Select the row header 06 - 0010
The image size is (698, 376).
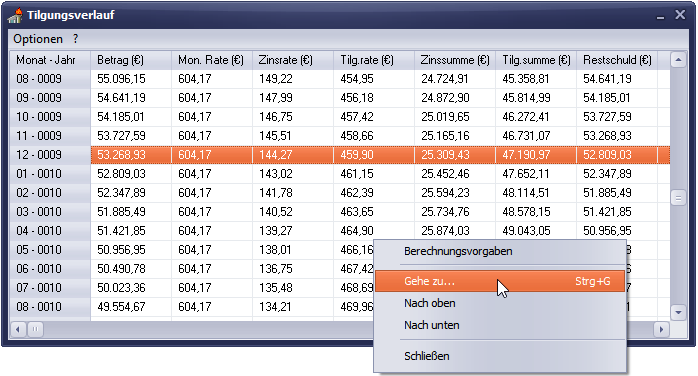coord(50,269)
